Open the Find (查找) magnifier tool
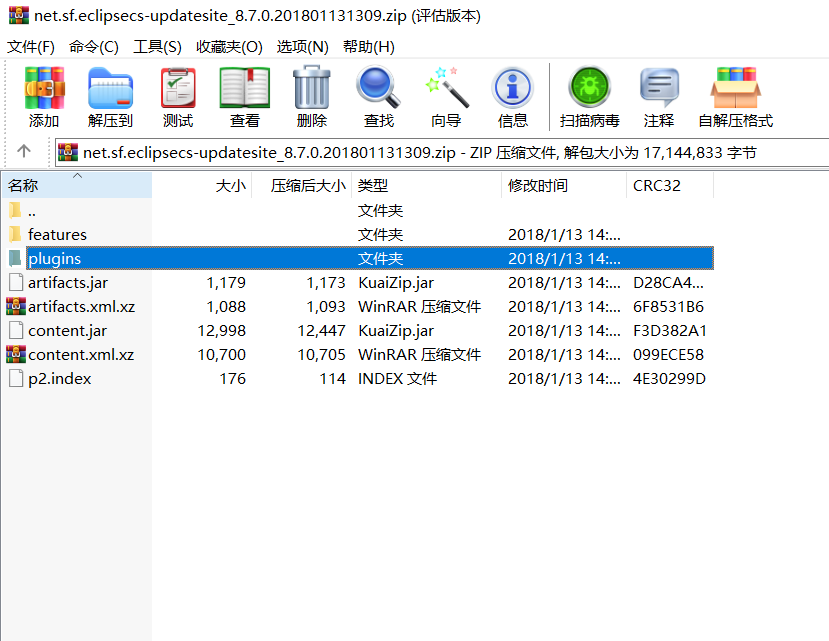The width and height of the screenshot is (829, 641). tap(379, 88)
